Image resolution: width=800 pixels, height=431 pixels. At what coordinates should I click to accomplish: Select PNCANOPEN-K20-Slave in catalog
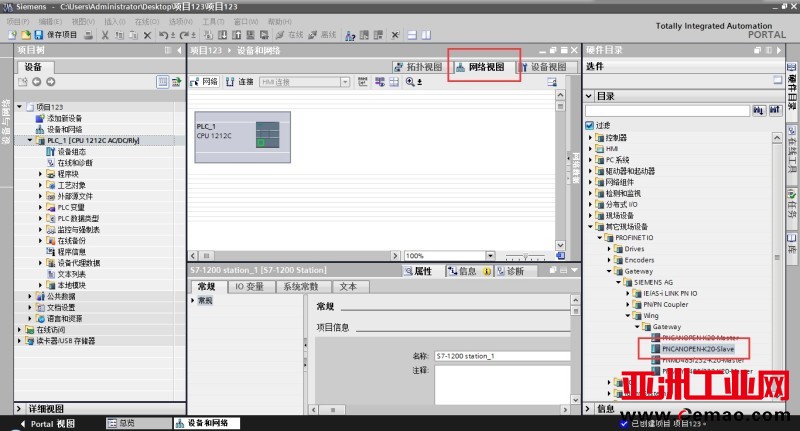tap(697, 349)
